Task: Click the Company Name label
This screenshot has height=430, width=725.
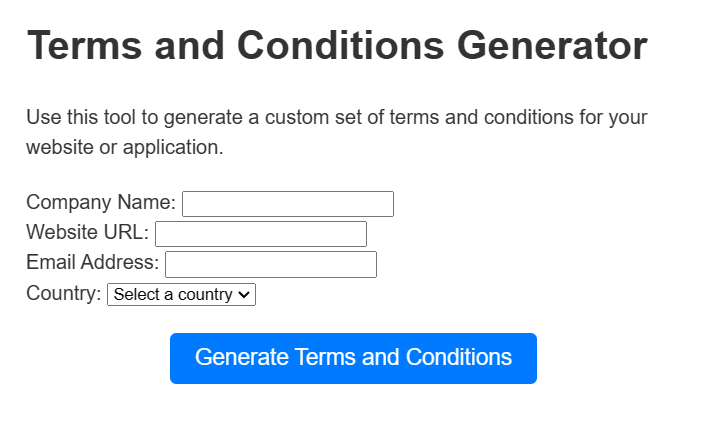Action: [100, 203]
